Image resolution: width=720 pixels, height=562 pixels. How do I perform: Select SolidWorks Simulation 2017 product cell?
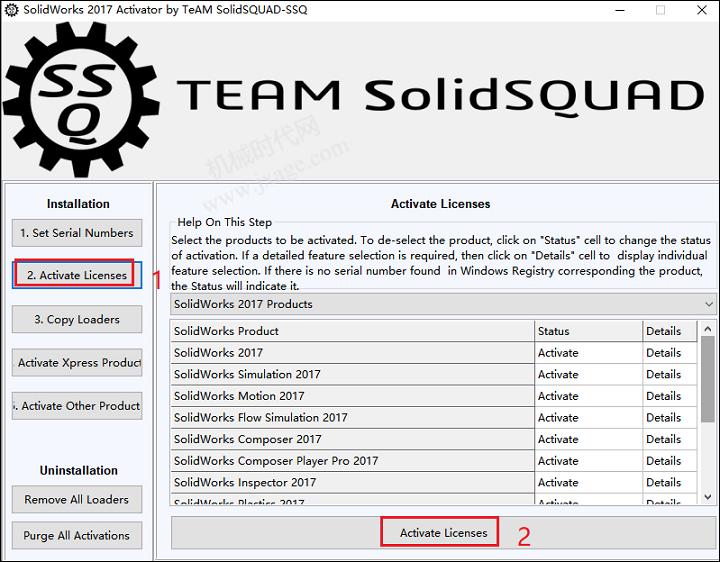[352, 374]
